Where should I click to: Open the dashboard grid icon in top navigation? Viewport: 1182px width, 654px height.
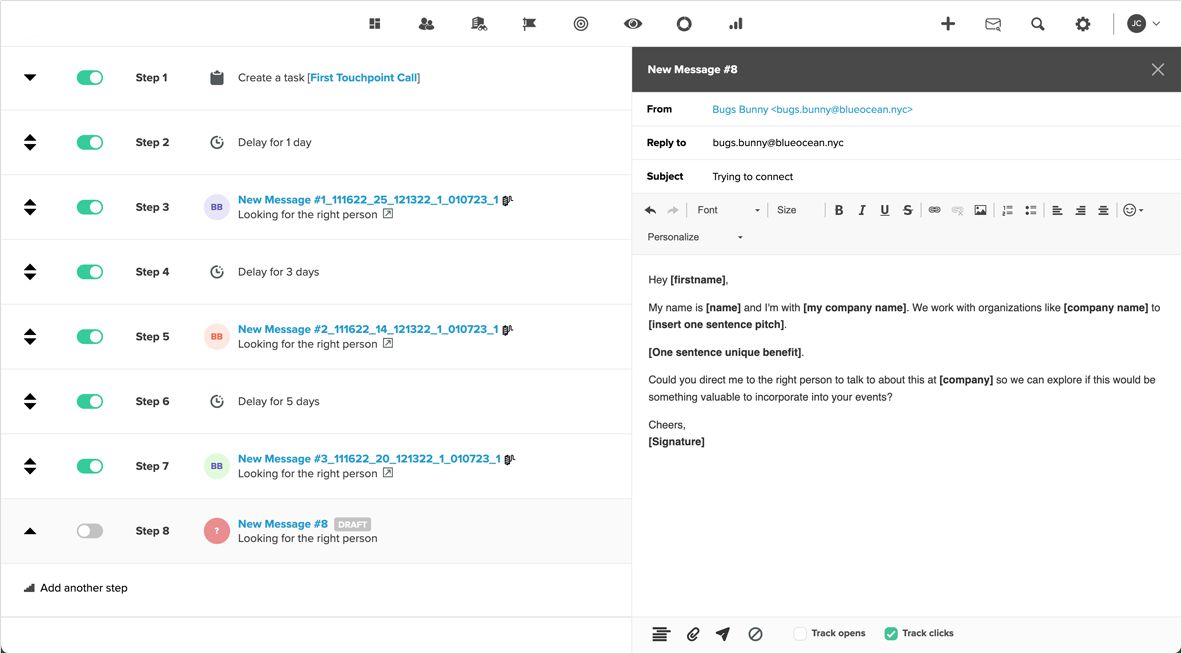tap(375, 24)
